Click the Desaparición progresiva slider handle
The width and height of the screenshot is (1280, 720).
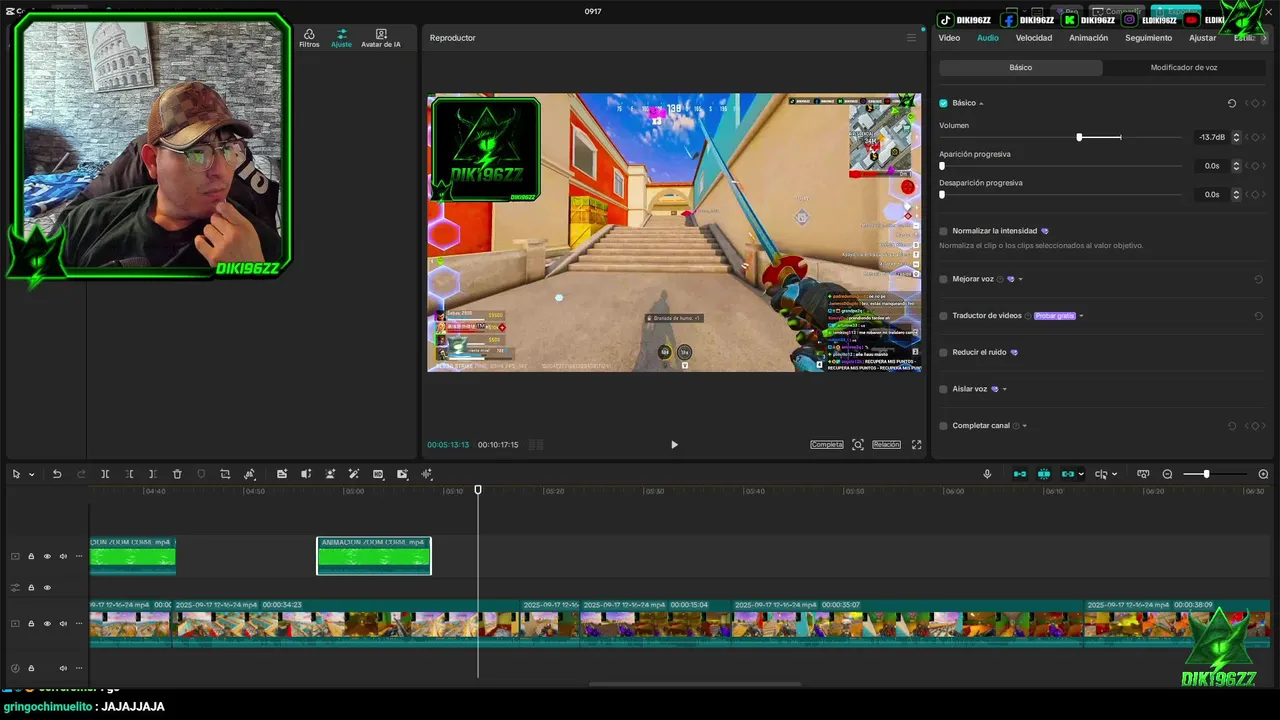click(942, 195)
